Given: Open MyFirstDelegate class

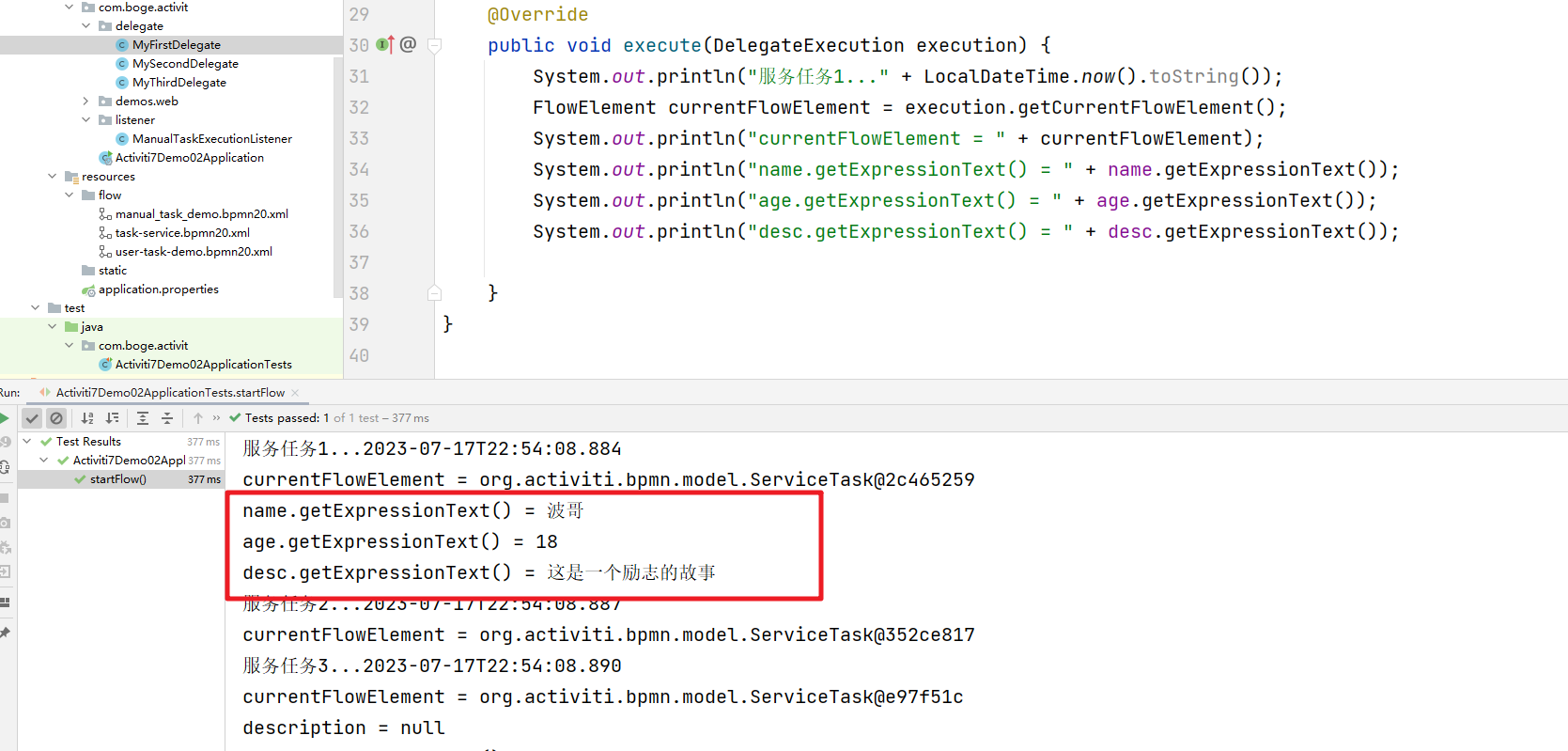Looking at the screenshot, I should (x=177, y=45).
